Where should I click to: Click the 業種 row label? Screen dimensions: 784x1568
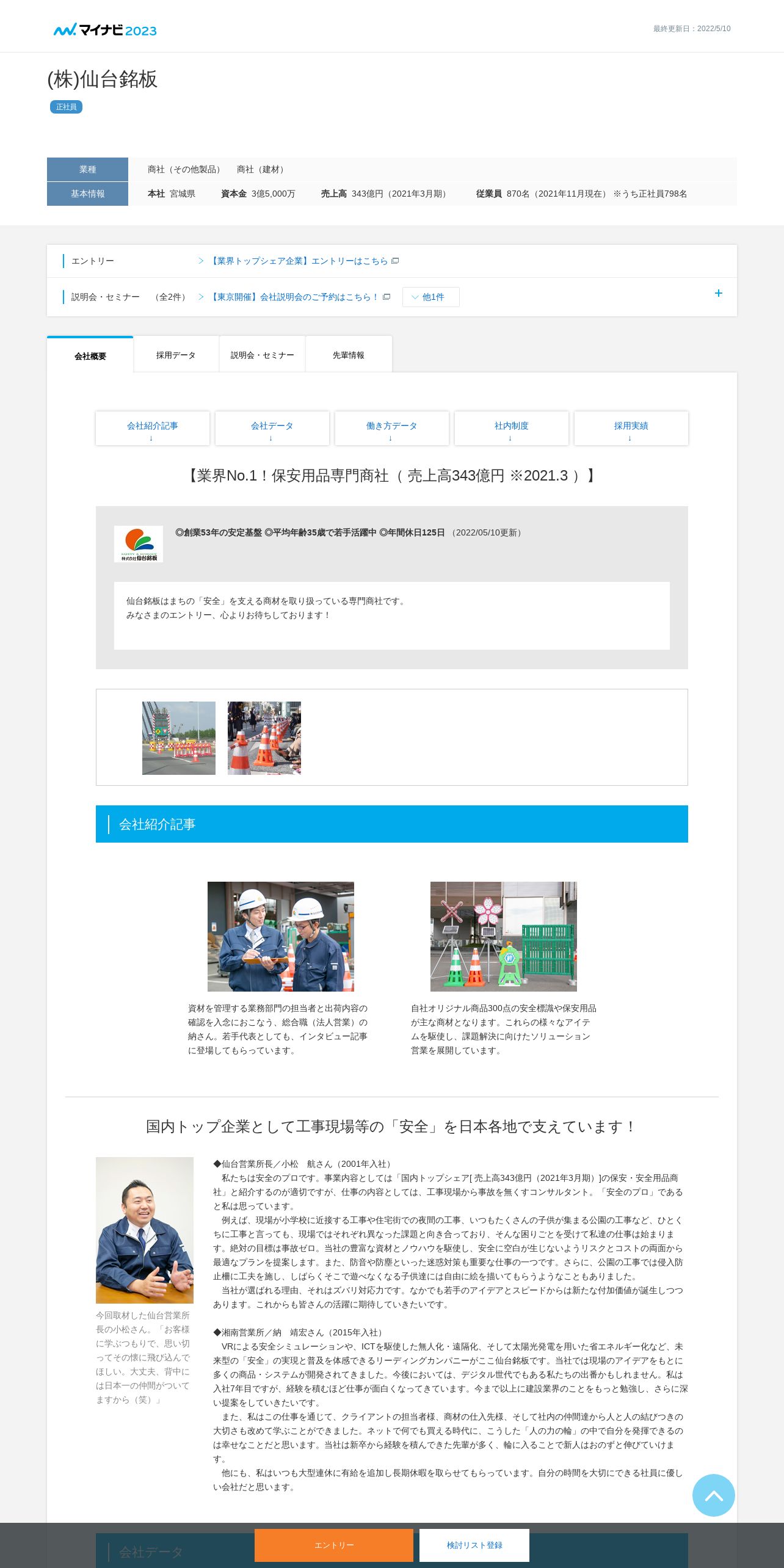[87, 169]
